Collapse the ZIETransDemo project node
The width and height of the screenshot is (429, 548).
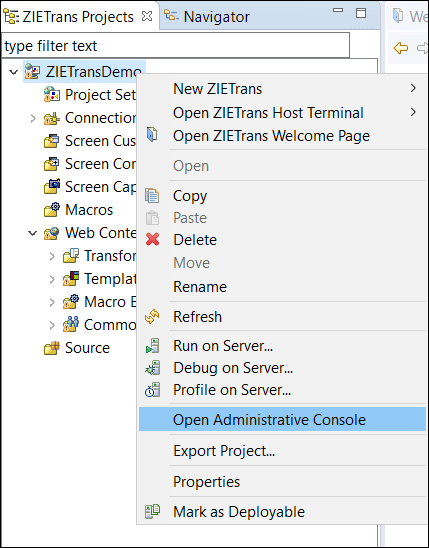[x=14, y=72]
